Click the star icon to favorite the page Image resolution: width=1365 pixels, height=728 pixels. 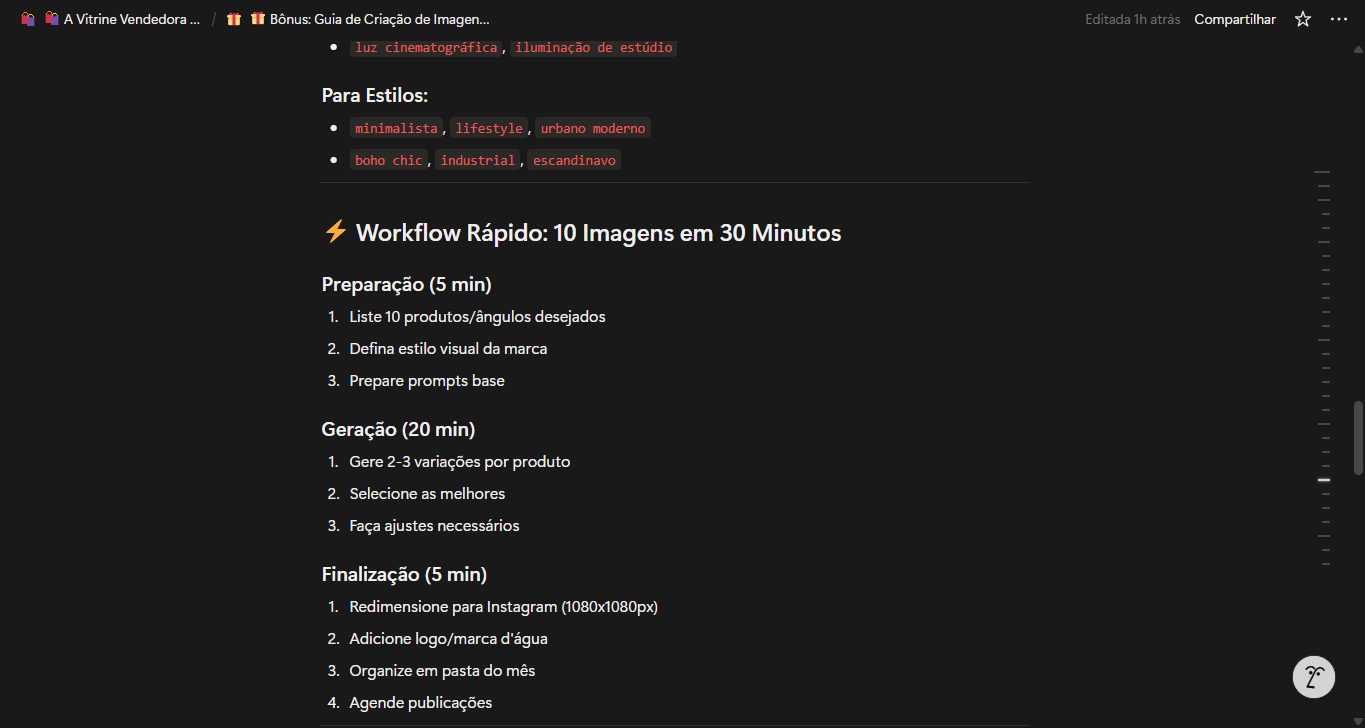[x=1302, y=18]
